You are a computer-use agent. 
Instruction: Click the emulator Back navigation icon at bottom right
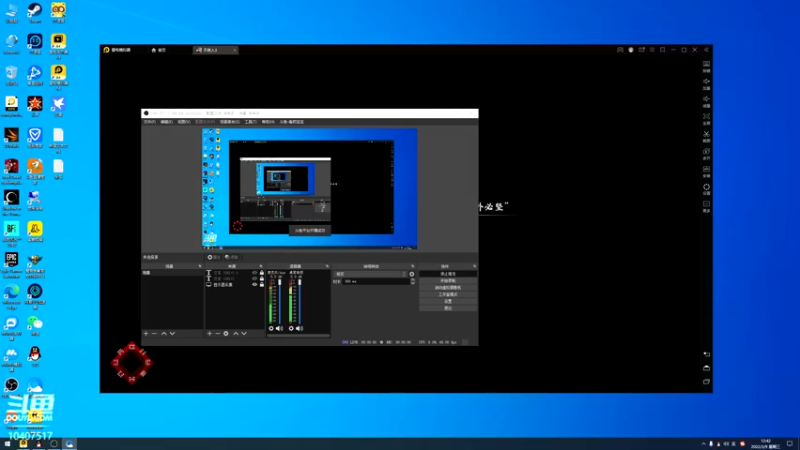pos(706,354)
